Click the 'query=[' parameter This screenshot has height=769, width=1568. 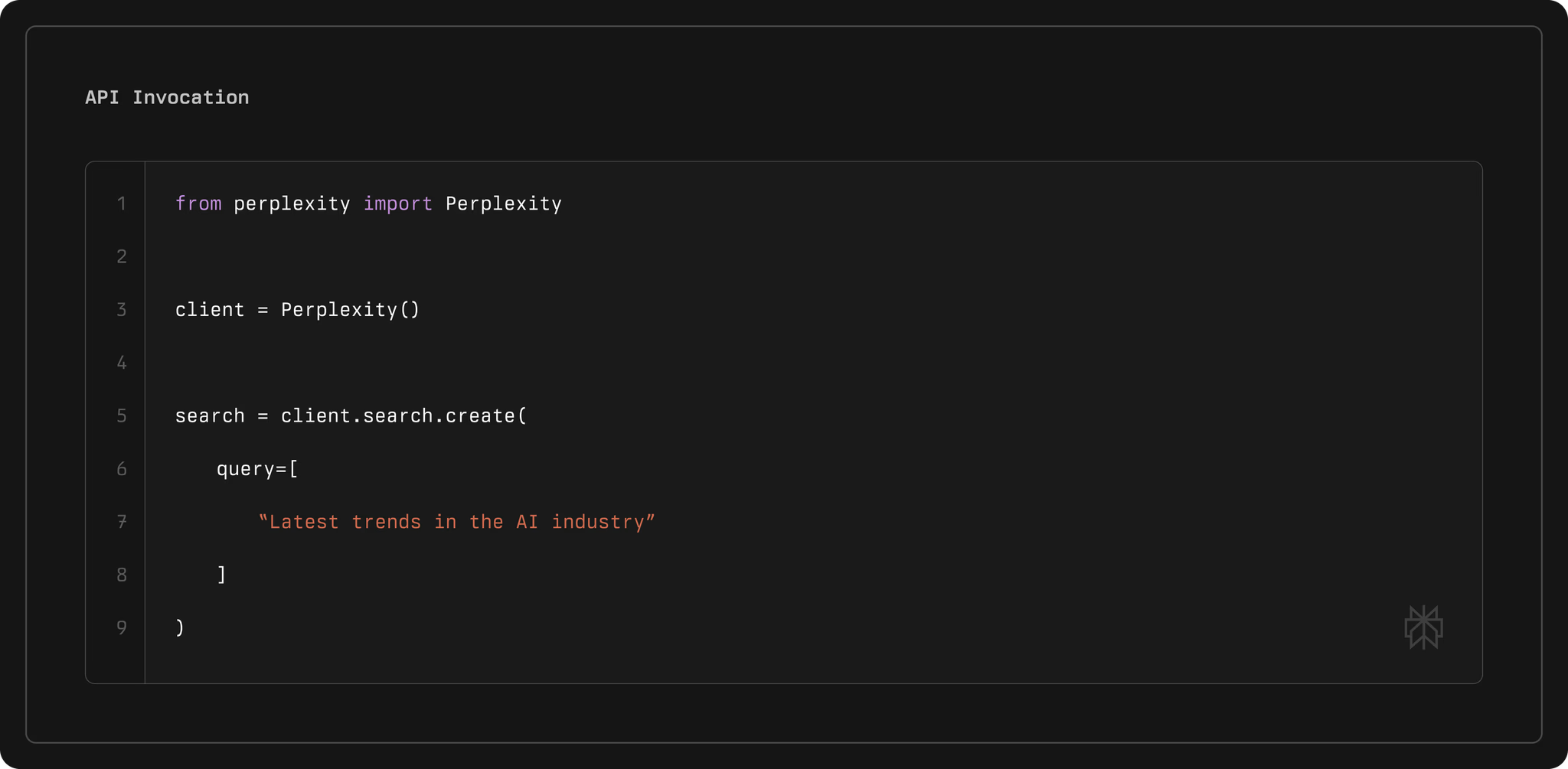[x=257, y=469]
